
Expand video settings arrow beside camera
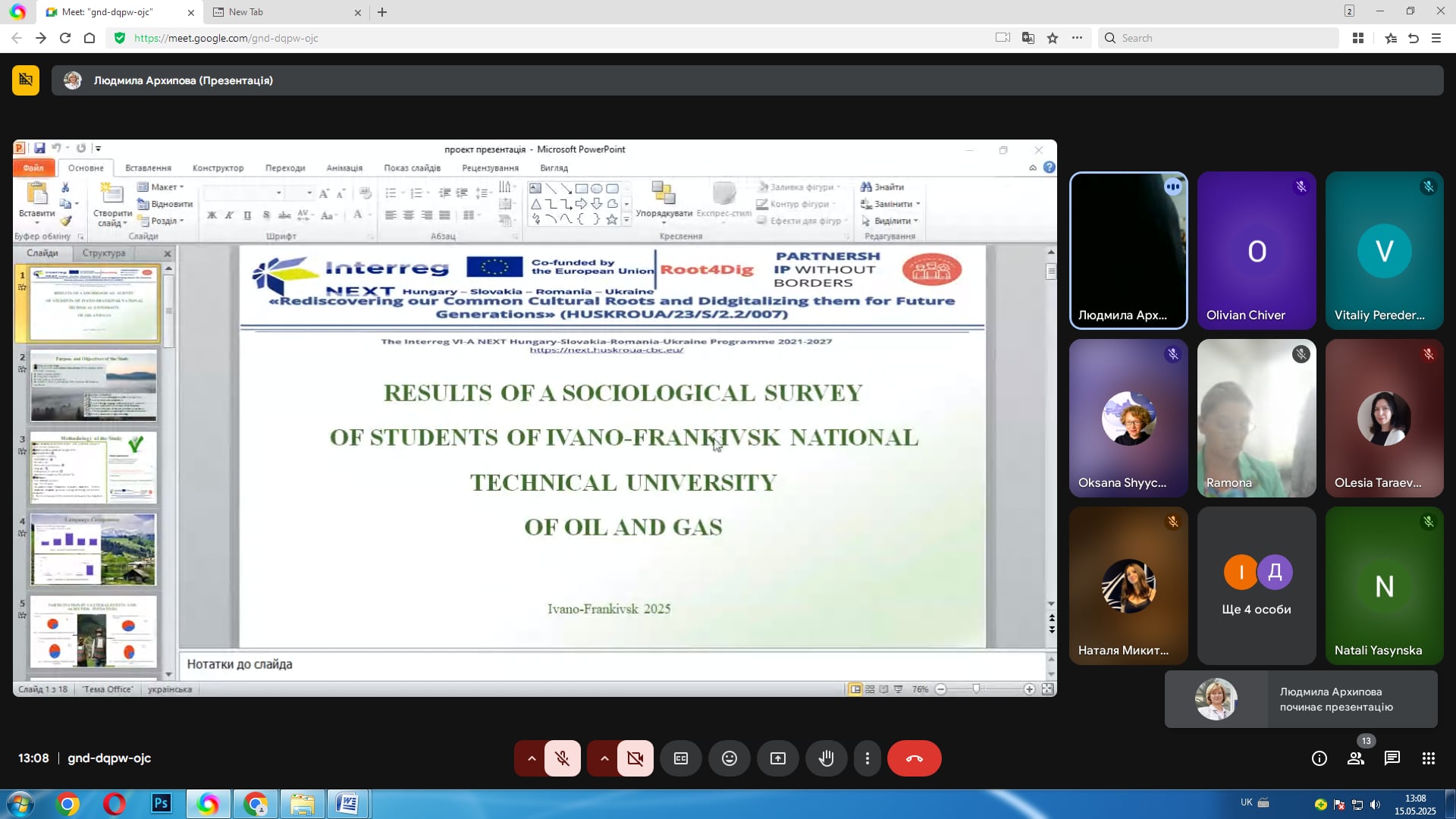pos(604,758)
